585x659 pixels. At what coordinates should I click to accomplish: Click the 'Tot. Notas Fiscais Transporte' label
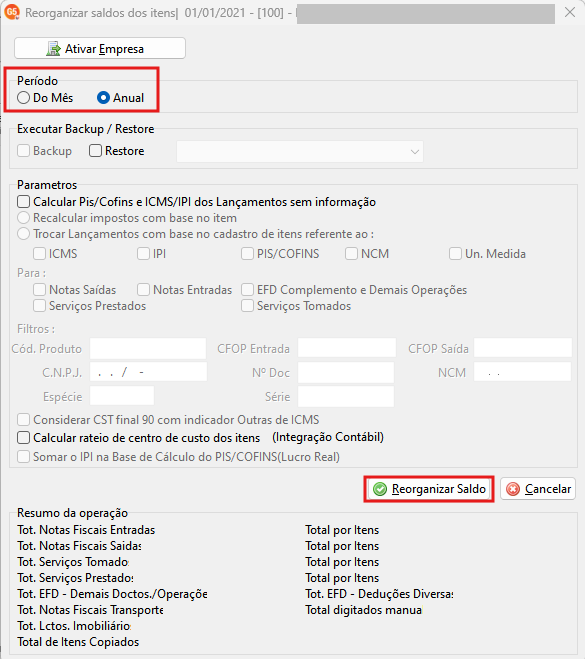tap(90, 609)
